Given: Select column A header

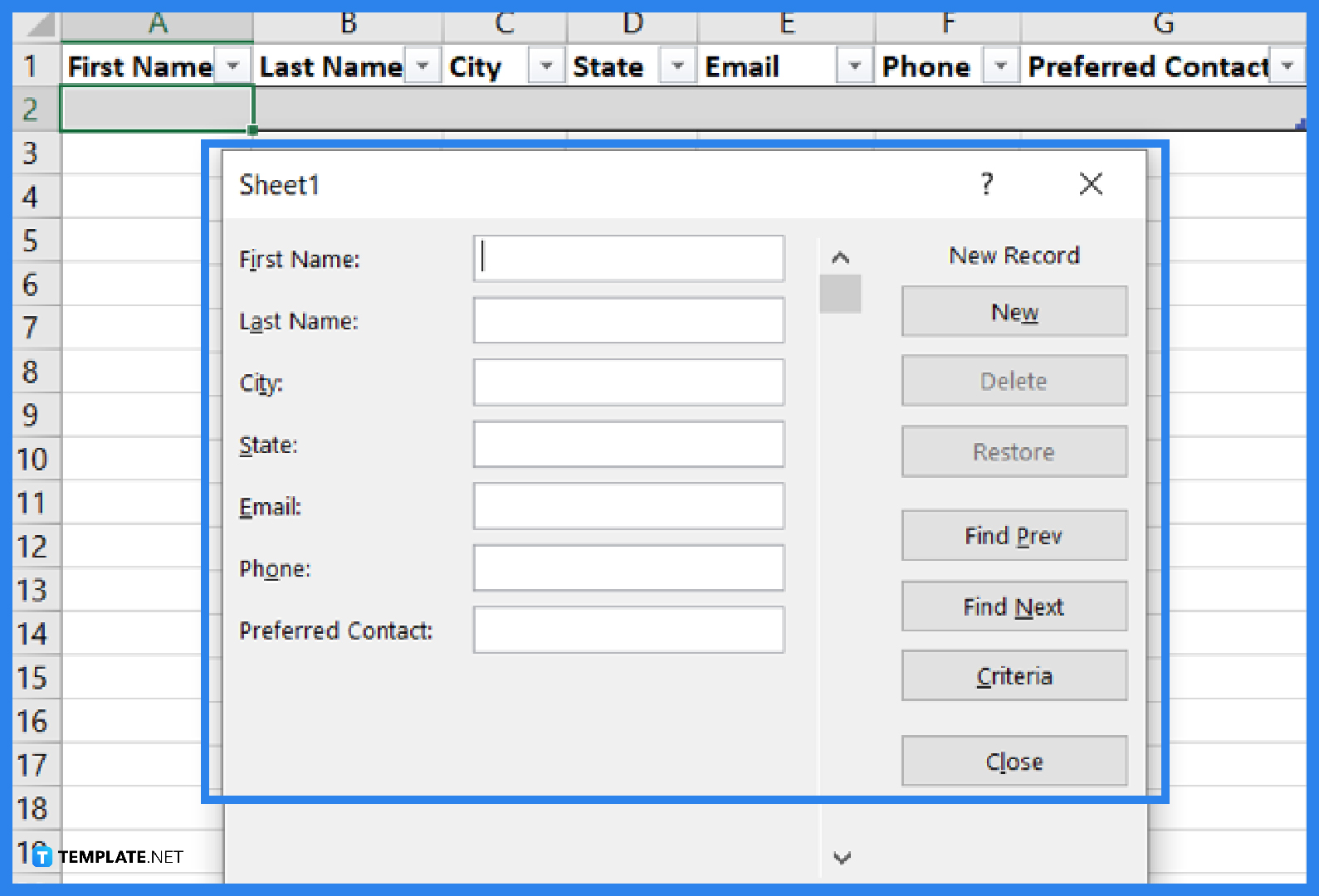Looking at the screenshot, I should (158, 26).
